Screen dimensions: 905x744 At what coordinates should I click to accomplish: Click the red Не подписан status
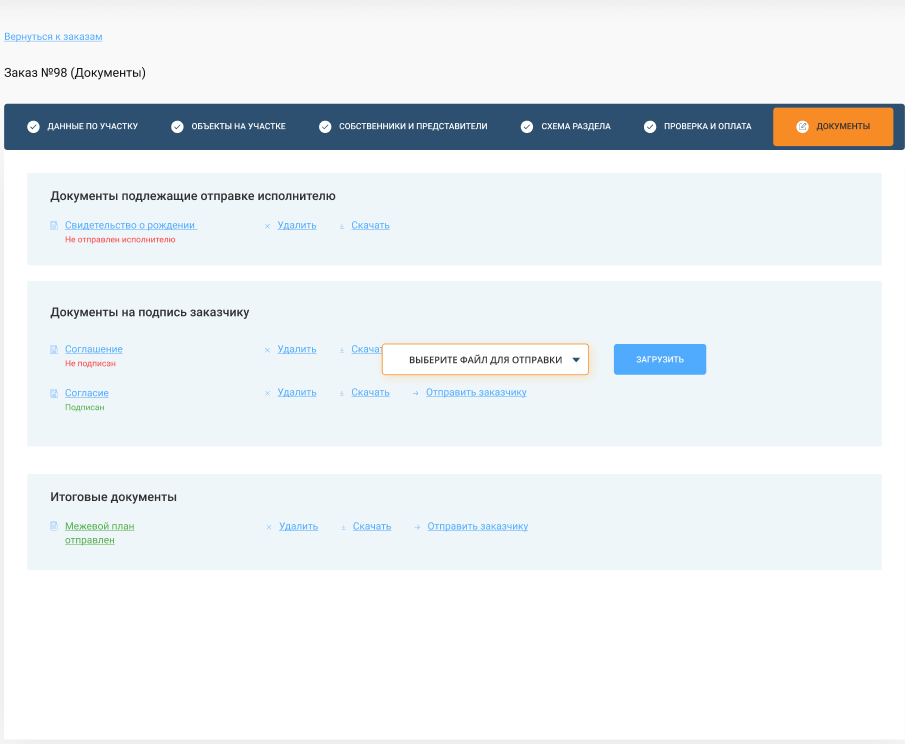click(90, 364)
